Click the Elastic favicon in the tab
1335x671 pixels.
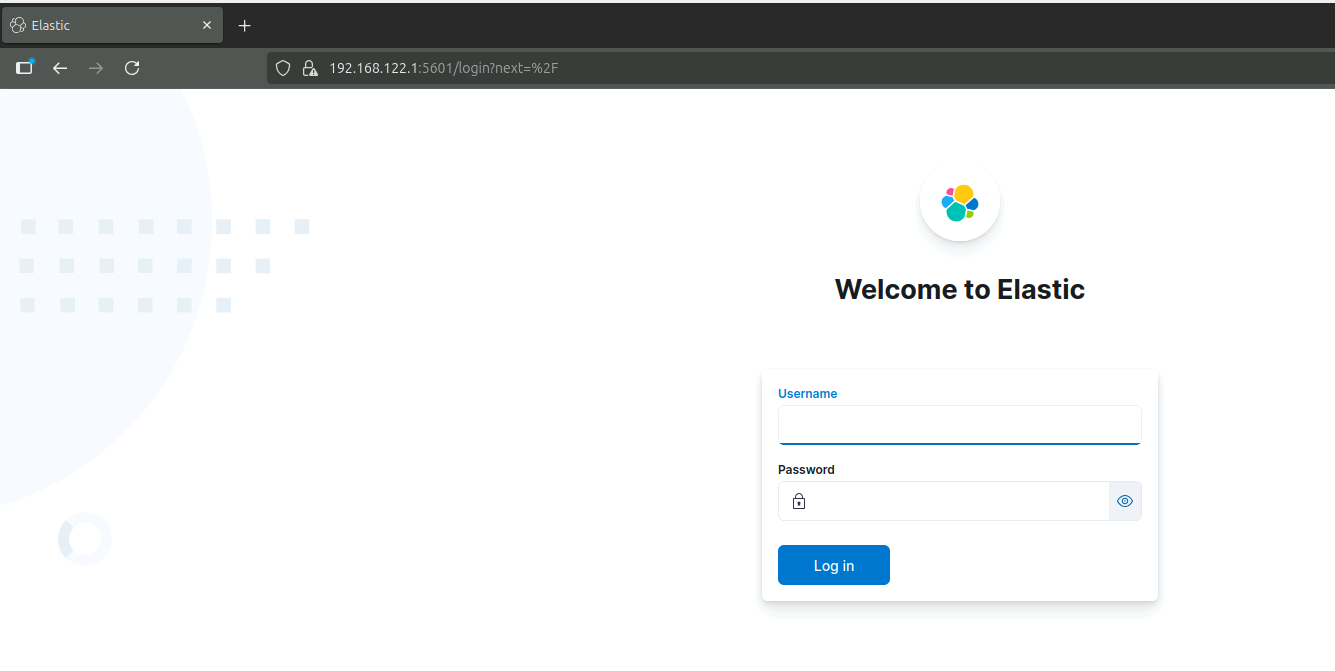[18, 25]
